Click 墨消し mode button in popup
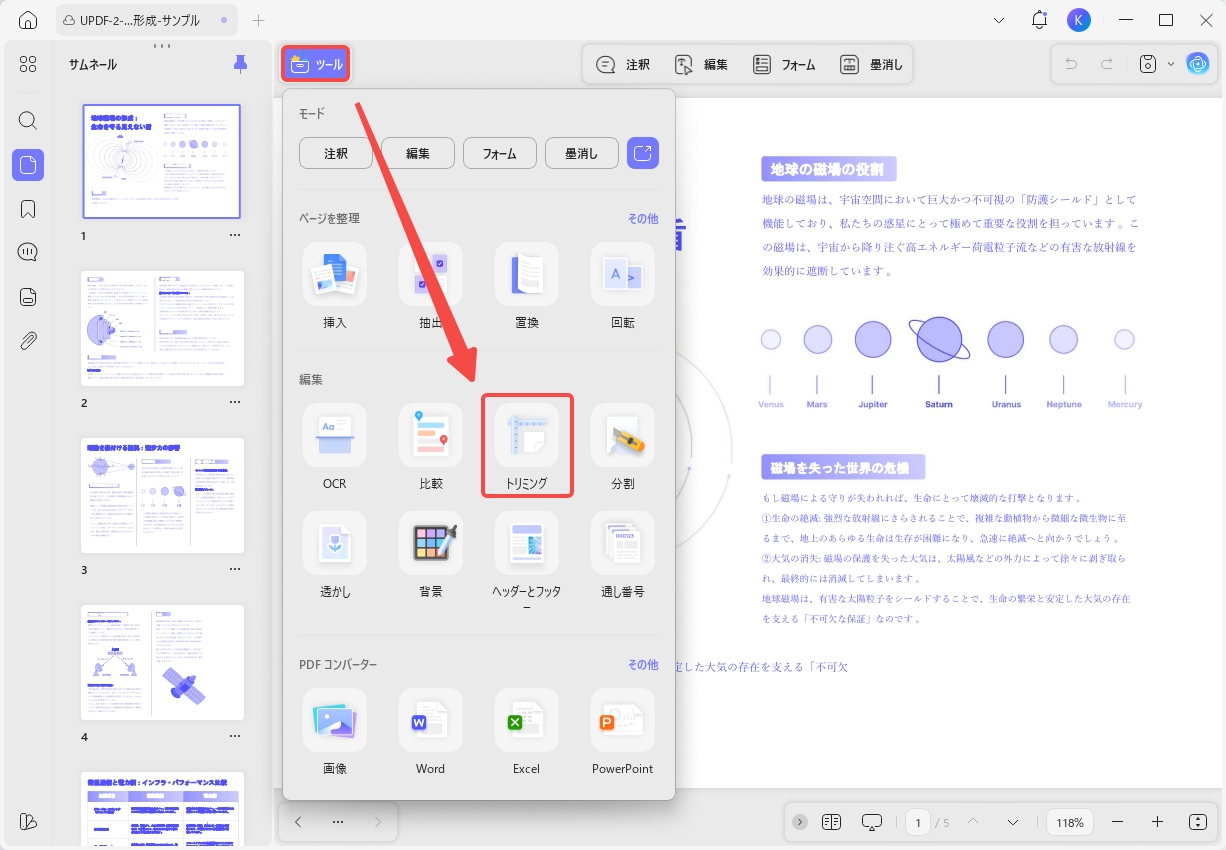This screenshot has width=1226, height=850. tap(582, 153)
